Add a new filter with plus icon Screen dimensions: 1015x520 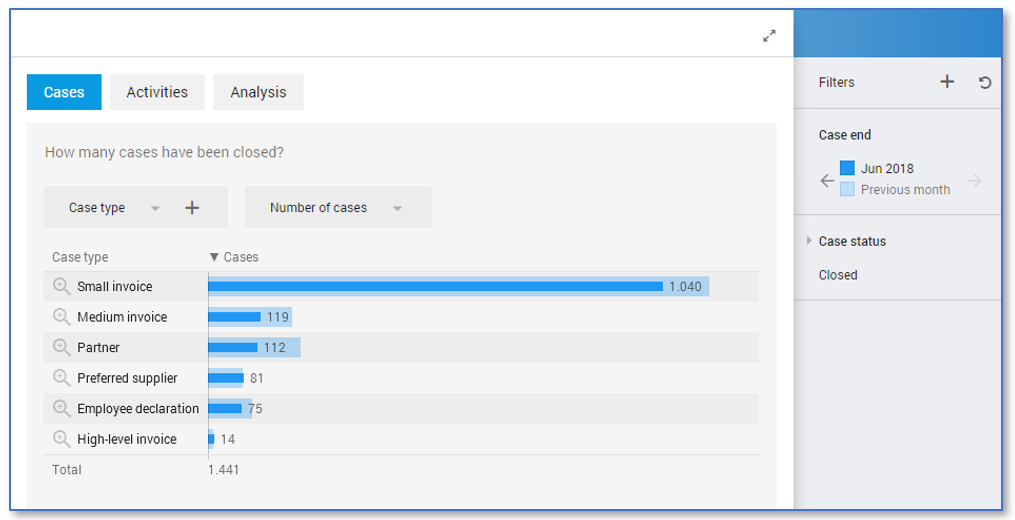pyautogui.click(x=947, y=82)
